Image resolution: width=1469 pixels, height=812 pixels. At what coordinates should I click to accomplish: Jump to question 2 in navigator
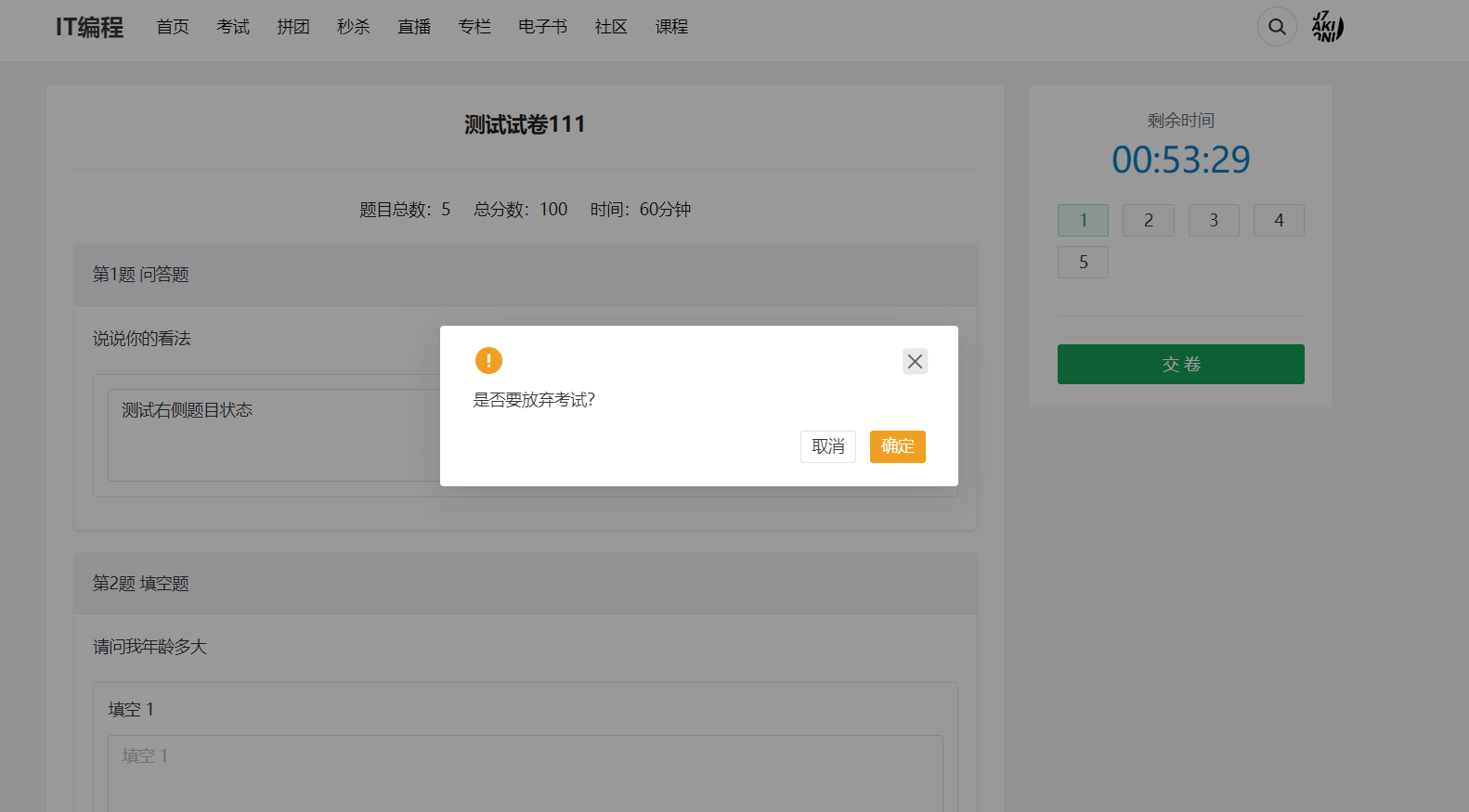pyautogui.click(x=1149, y=220)
